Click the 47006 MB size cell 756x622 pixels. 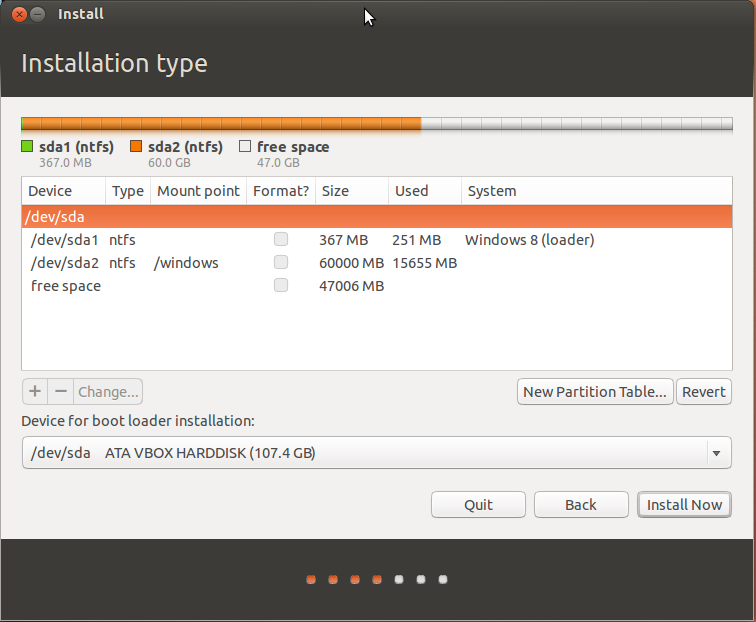[x=351, y=286]
